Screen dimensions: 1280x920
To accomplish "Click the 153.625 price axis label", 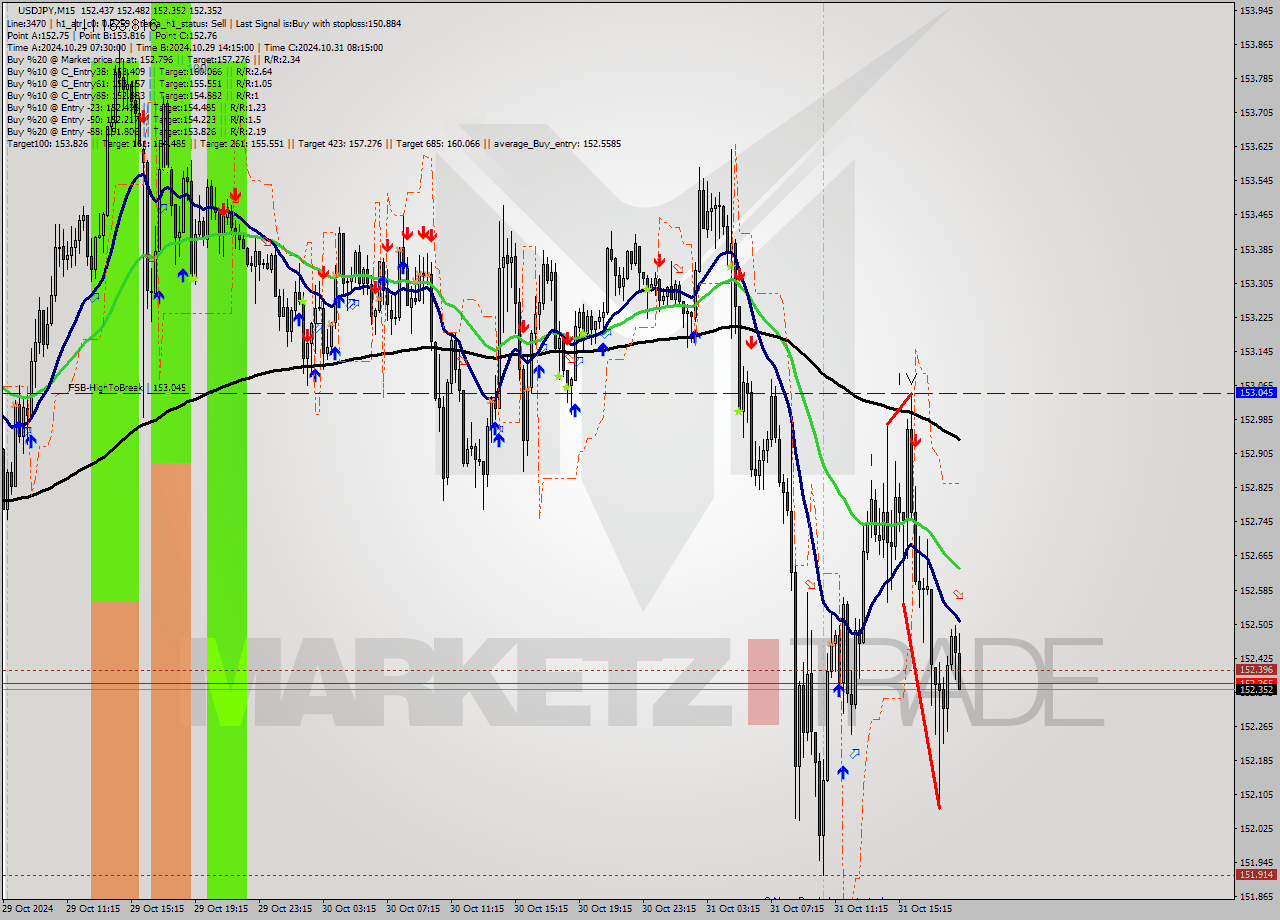I will coord(1256,146).
